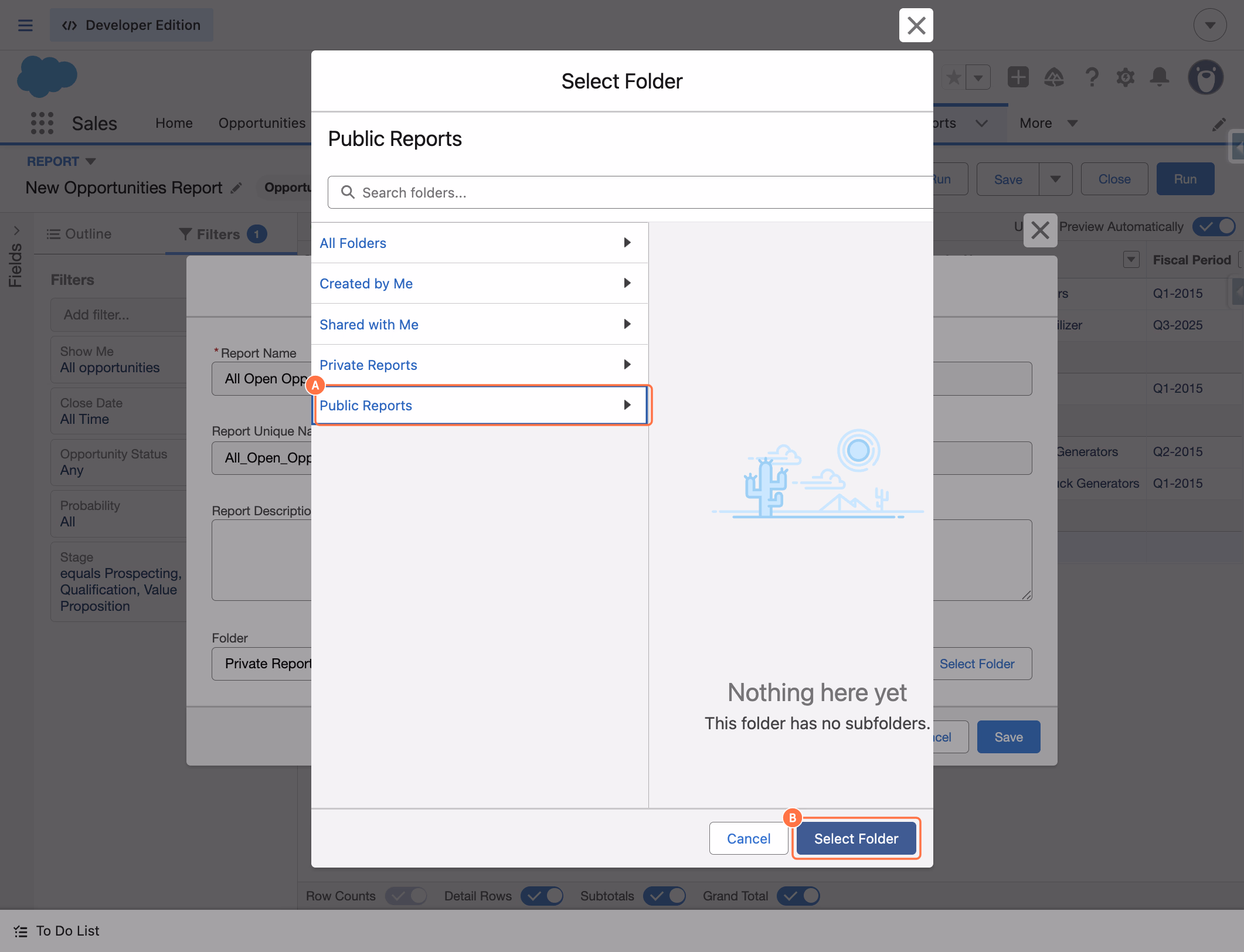This screenshot has height=952, width=1244.
Task: Switch to the Outline tab
Action: 79,234
